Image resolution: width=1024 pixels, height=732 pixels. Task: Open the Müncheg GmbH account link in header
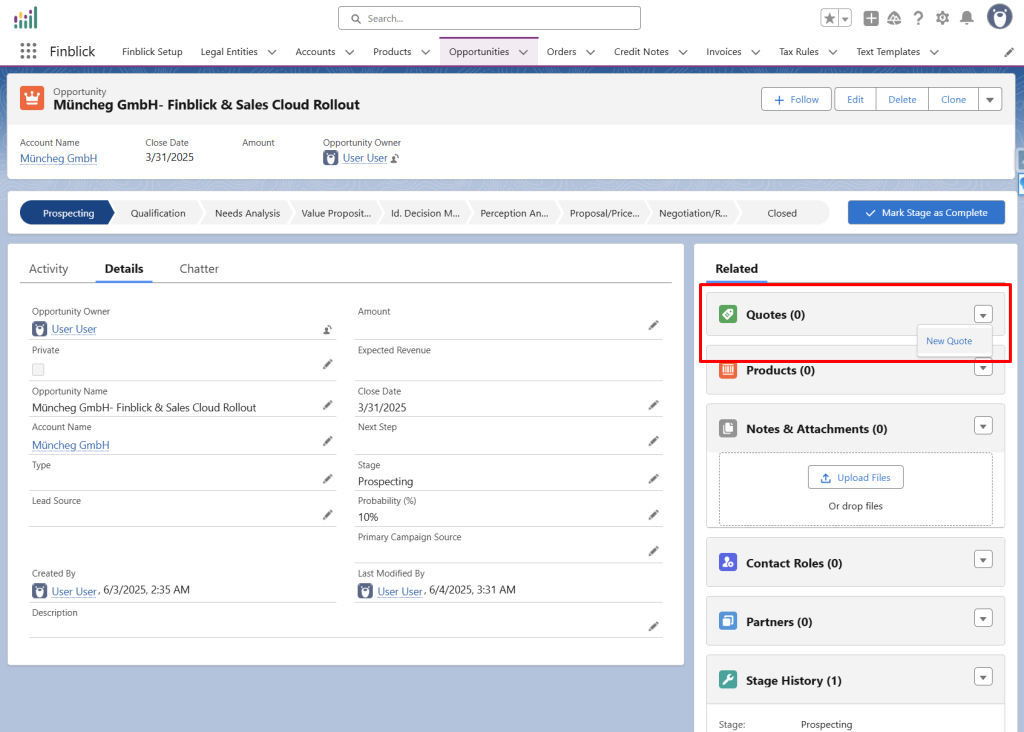click(58, 158)
